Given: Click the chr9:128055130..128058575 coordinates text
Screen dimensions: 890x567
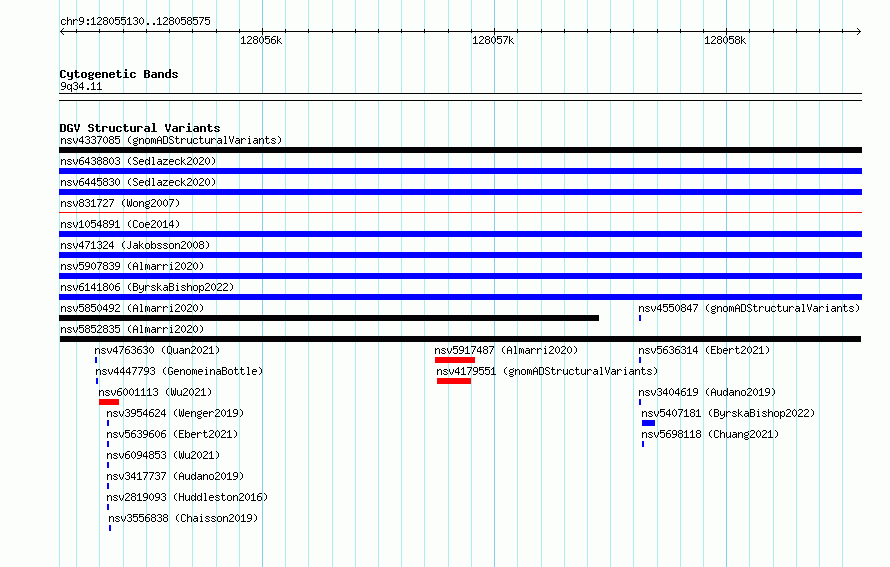Looking at the screenshot, I should click(x=135, y=21).
